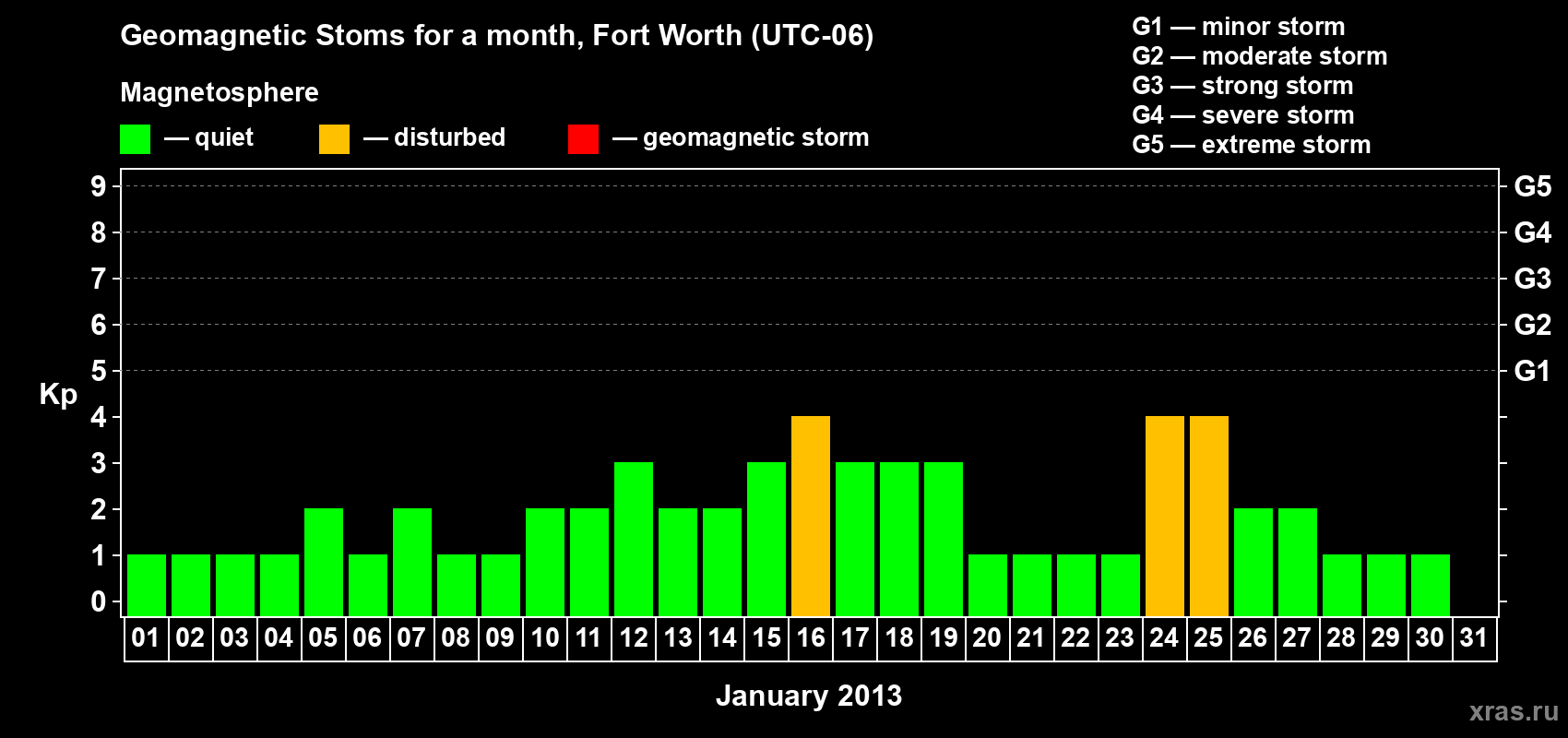Click the 'January 2013' label

(x=809, y=696)
